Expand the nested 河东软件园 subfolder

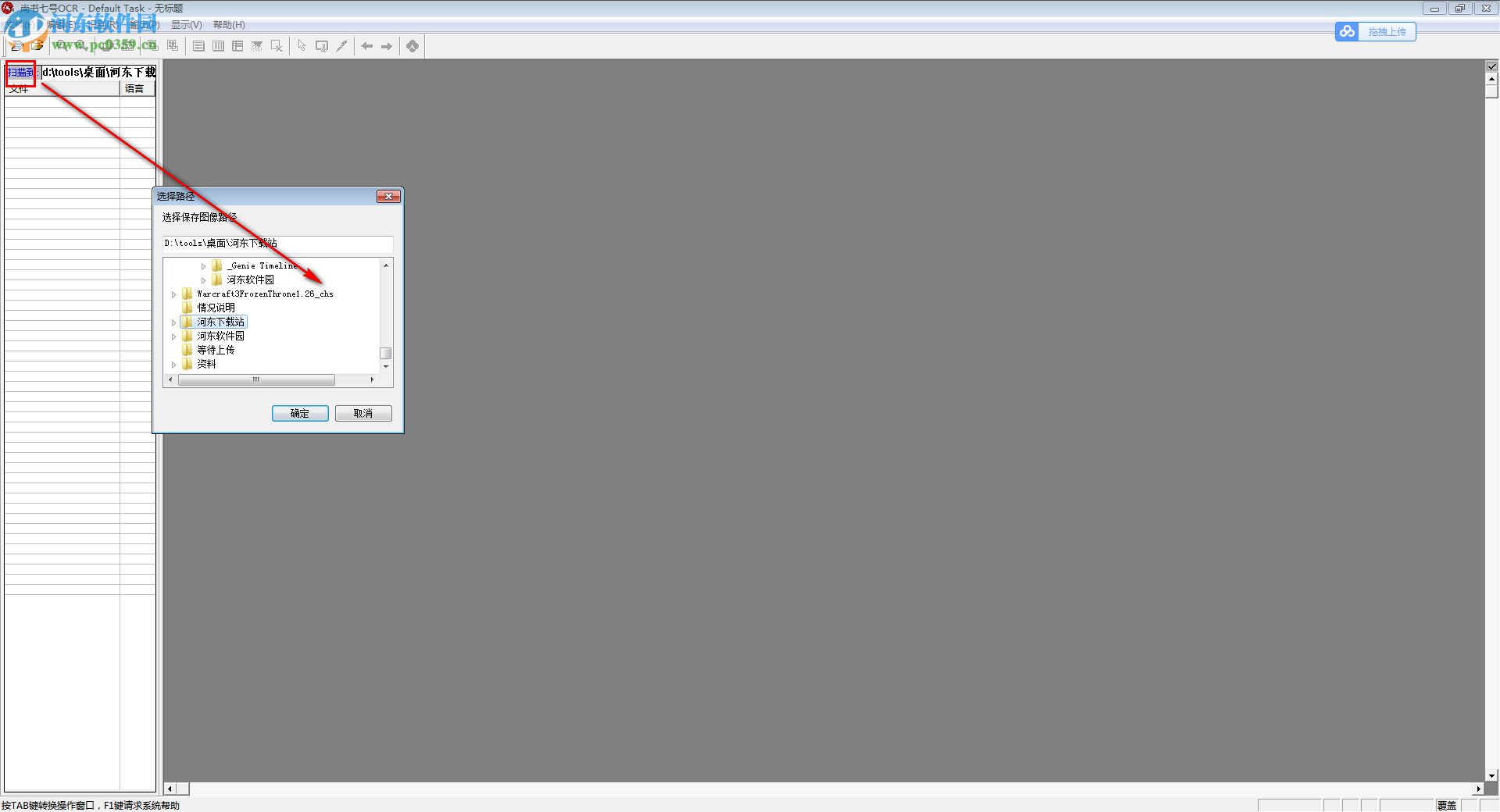204,280
